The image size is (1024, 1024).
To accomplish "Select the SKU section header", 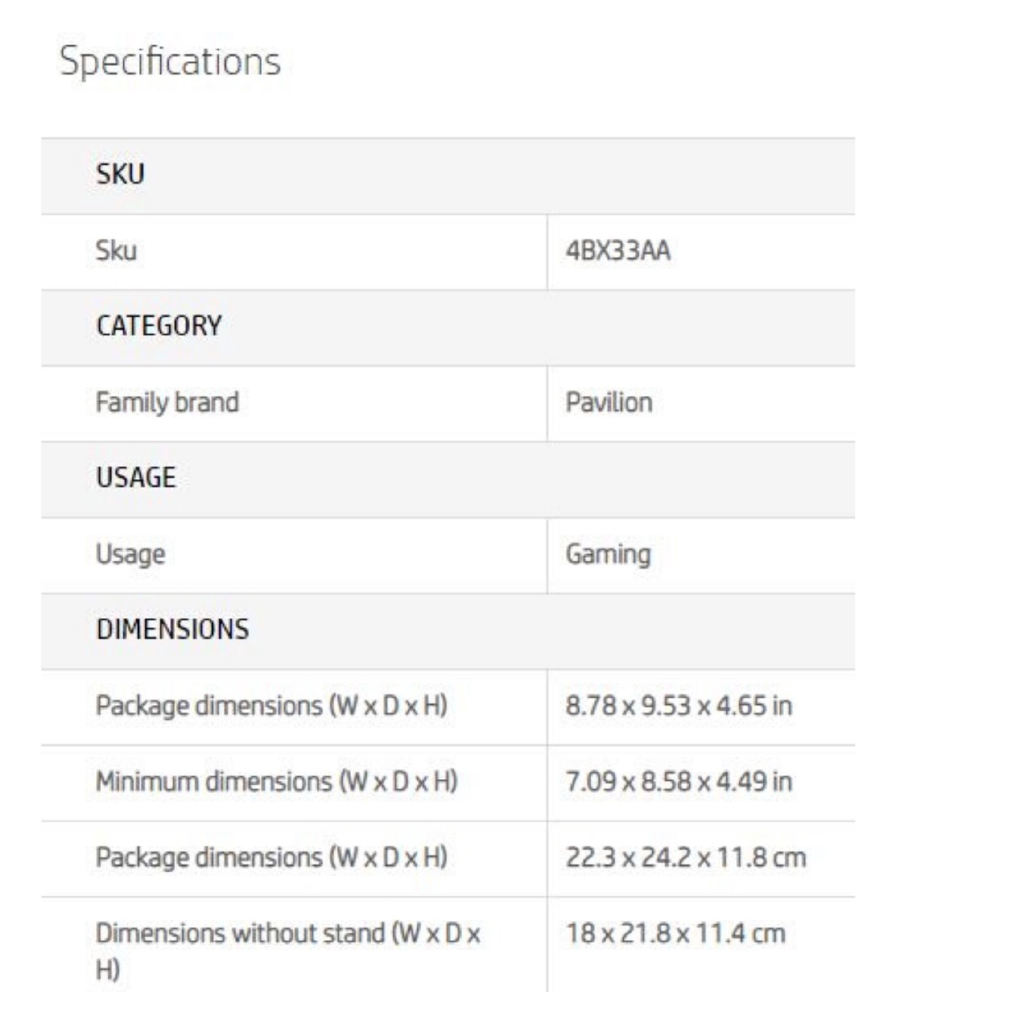I will [448, 176].
